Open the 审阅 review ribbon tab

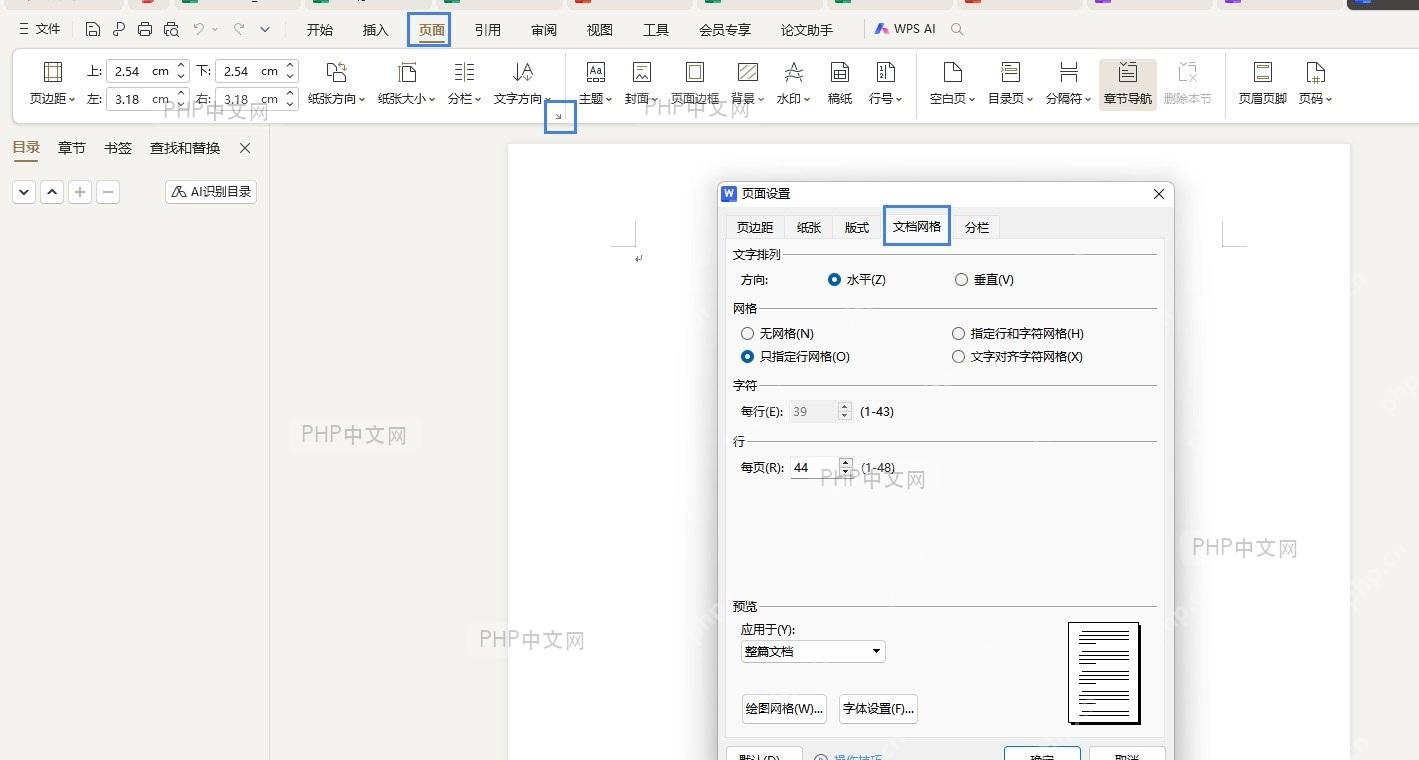[x=544, y=30]
